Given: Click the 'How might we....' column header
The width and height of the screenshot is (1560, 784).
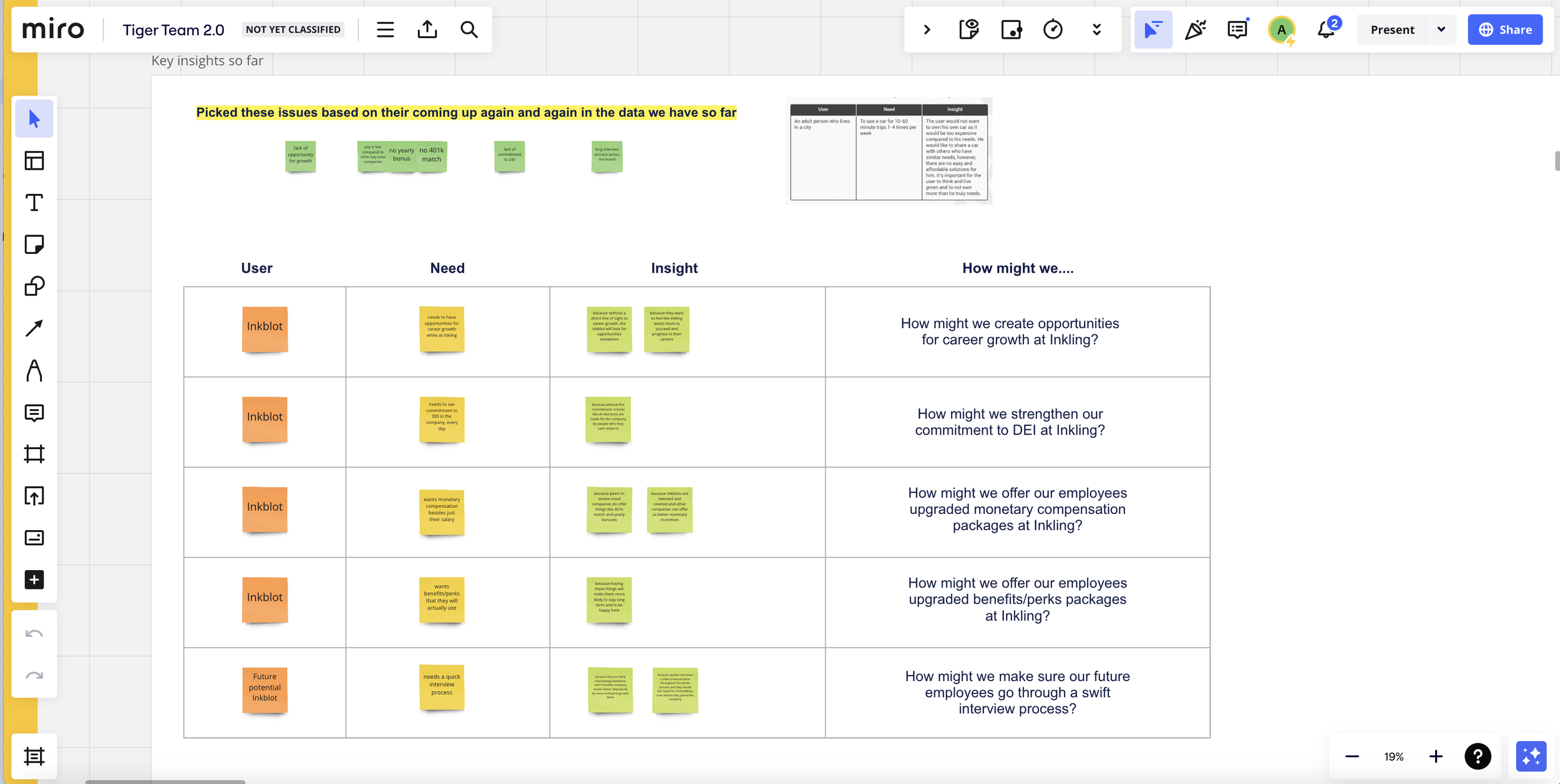Looking at the screenshot, I should pos(1018,268).
